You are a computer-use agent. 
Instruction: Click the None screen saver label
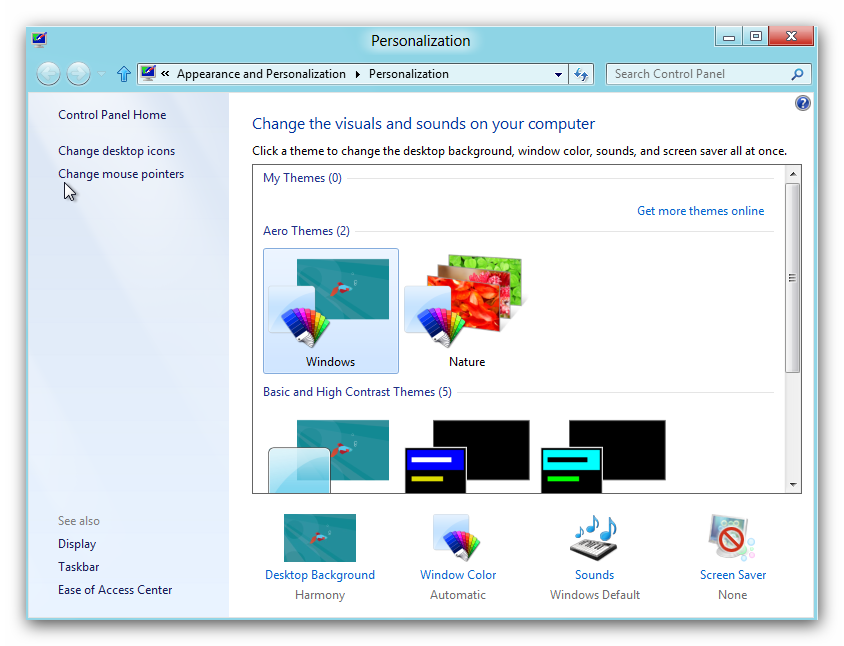(x=733, y=595)
